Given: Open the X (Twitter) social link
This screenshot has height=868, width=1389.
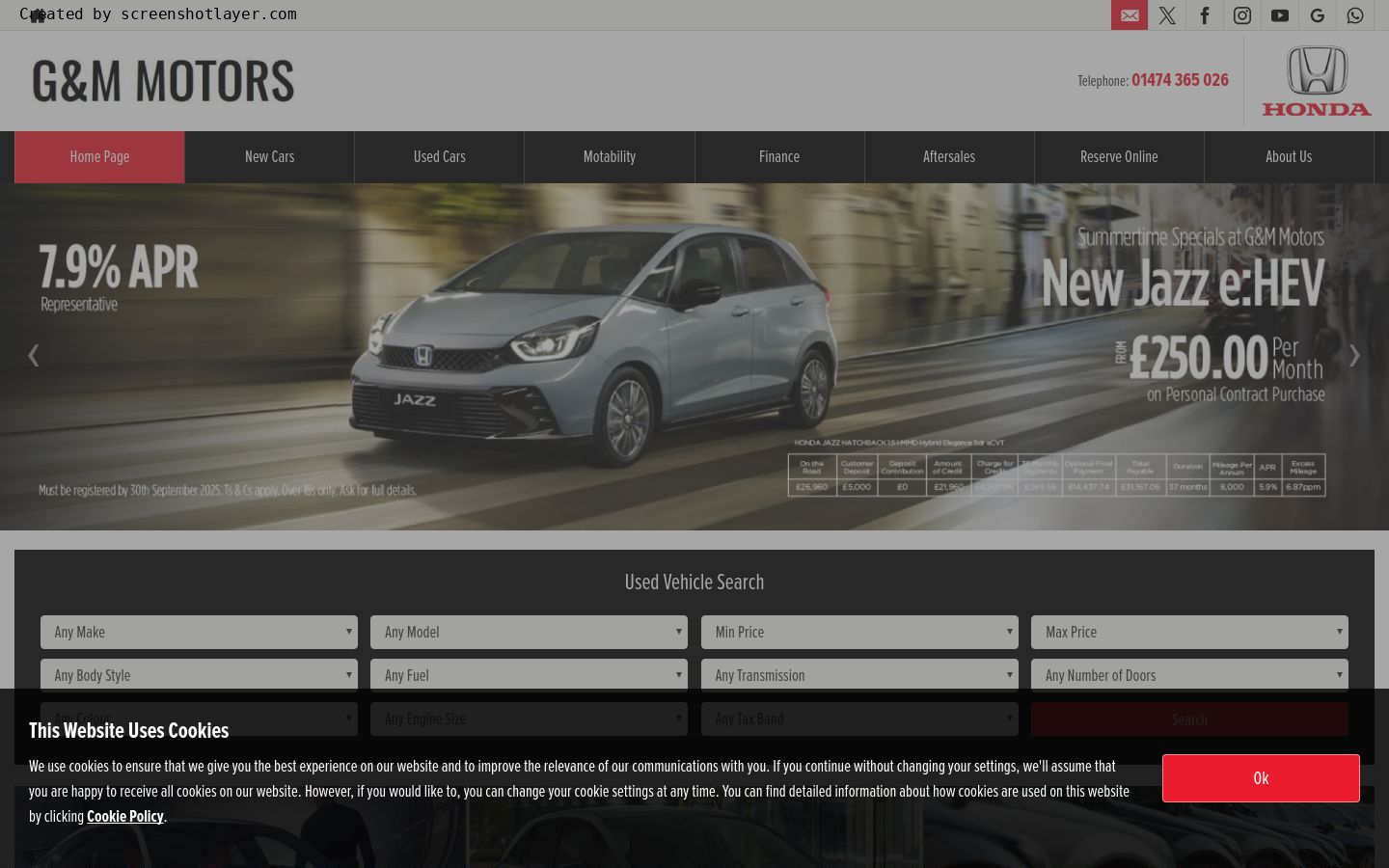Looking at the screenshot, I should 1167,15.
